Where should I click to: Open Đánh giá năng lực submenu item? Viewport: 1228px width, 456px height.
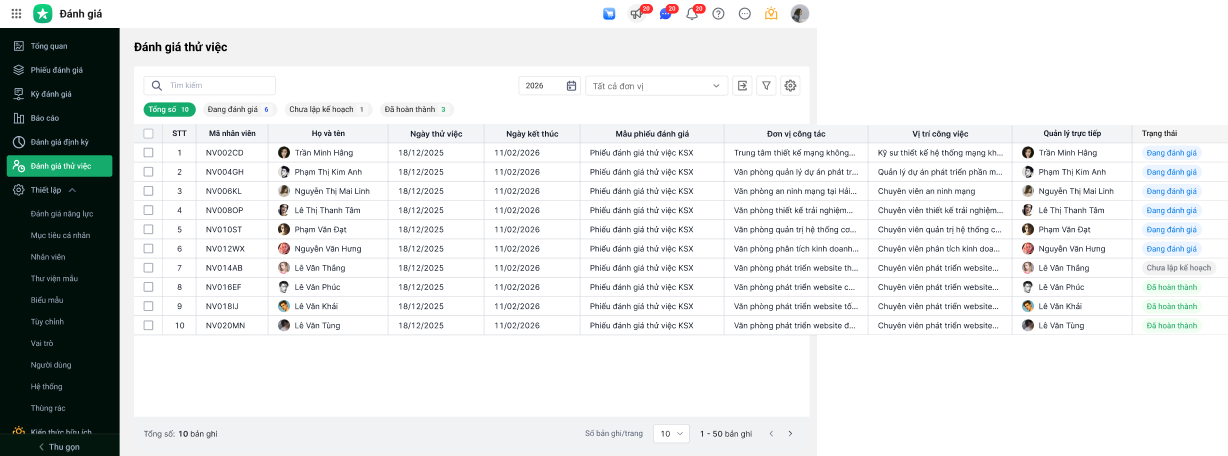pos(62,214)
